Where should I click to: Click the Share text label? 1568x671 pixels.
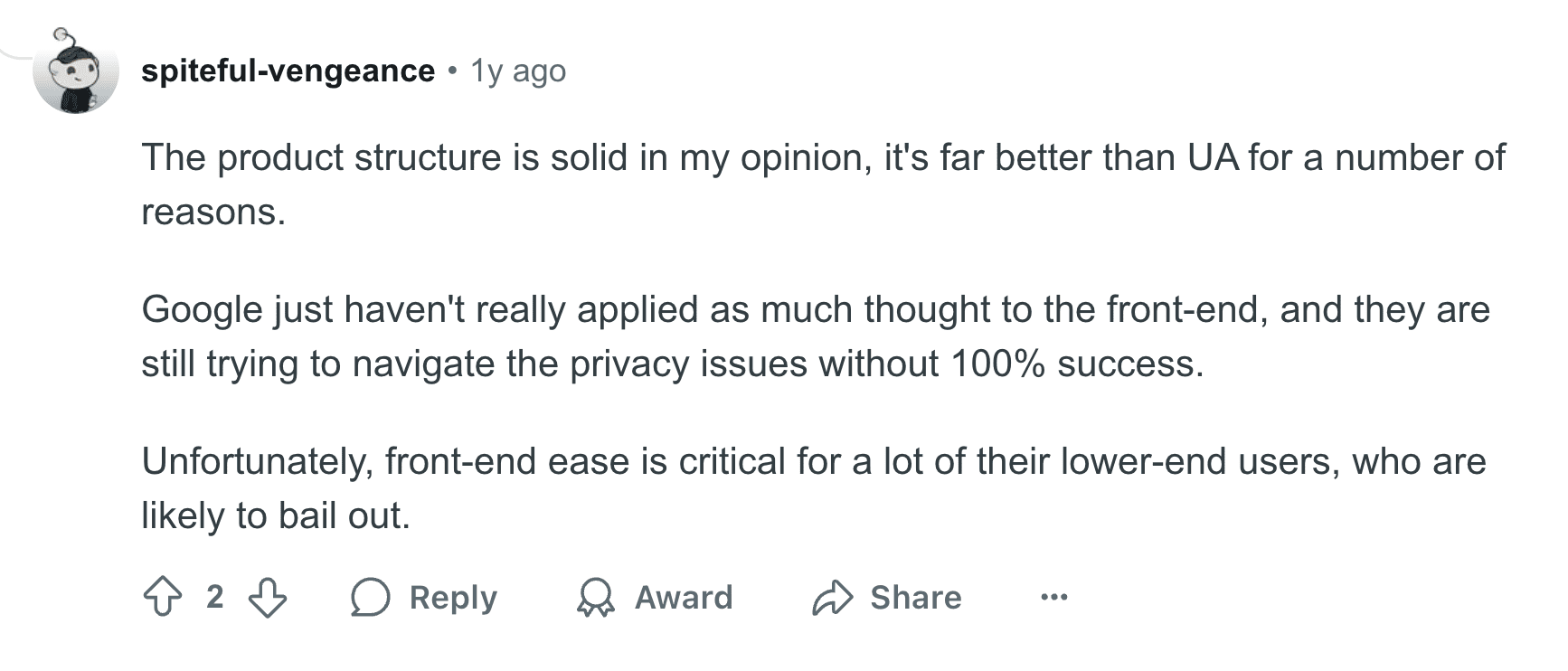pos(915,598)
